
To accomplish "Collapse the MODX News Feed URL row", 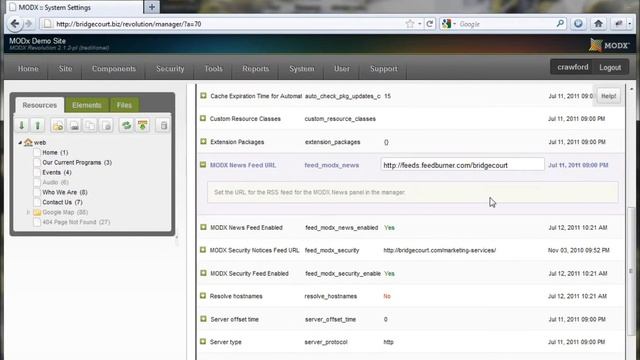I will 203,165.
